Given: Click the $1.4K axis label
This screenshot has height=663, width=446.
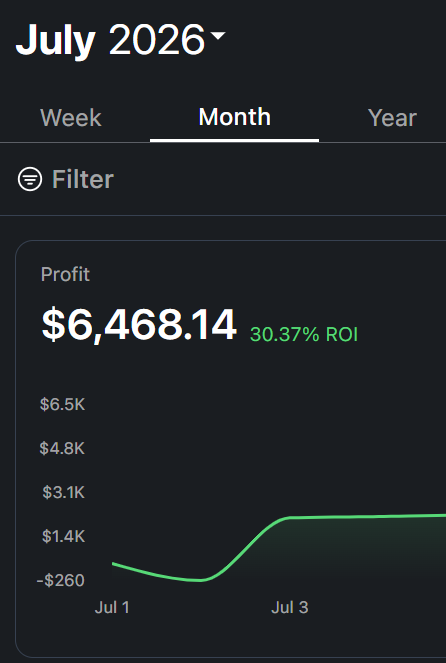Looking at the screenshot, I should pyautogui.click(x=63, y=537).
